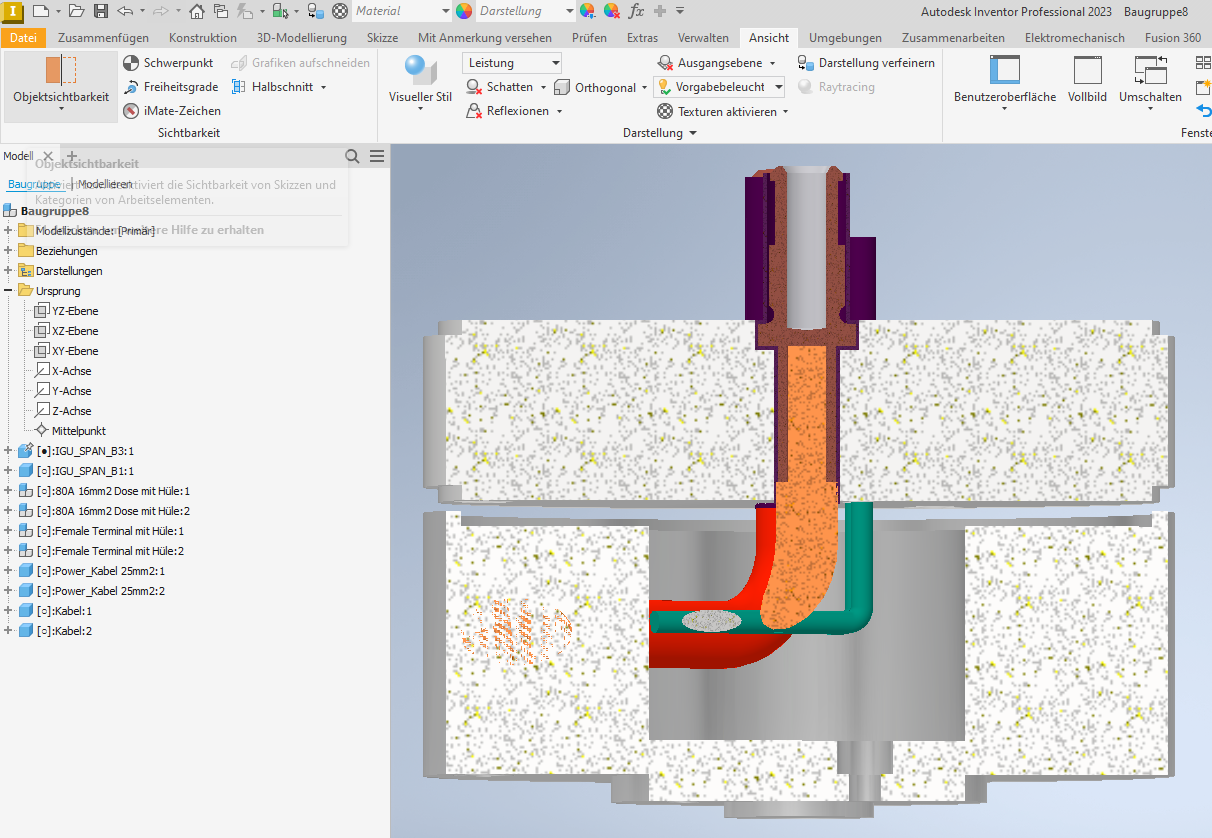Open the Leistung combo box
This screenshot has height=838, width=1212.
click(512, 63)
